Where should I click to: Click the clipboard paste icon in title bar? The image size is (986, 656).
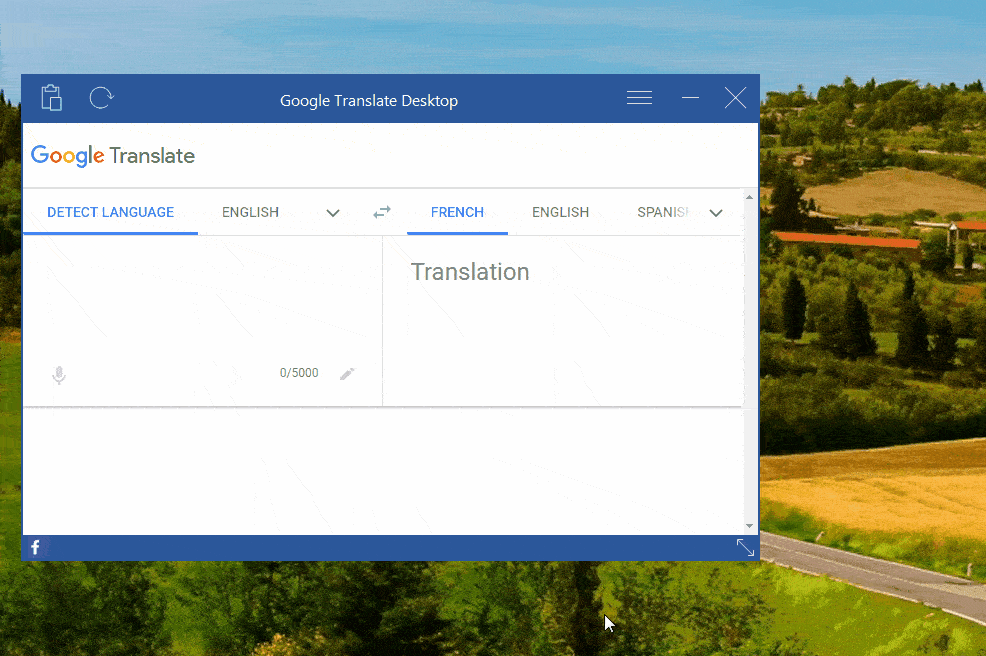52,97
